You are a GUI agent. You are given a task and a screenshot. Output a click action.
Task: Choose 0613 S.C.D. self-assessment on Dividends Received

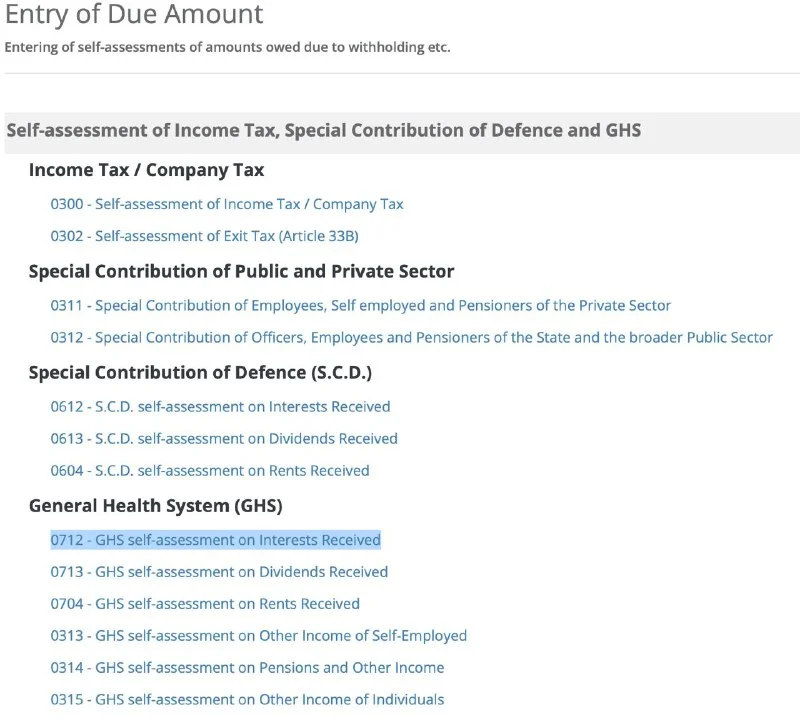point(224,439)
